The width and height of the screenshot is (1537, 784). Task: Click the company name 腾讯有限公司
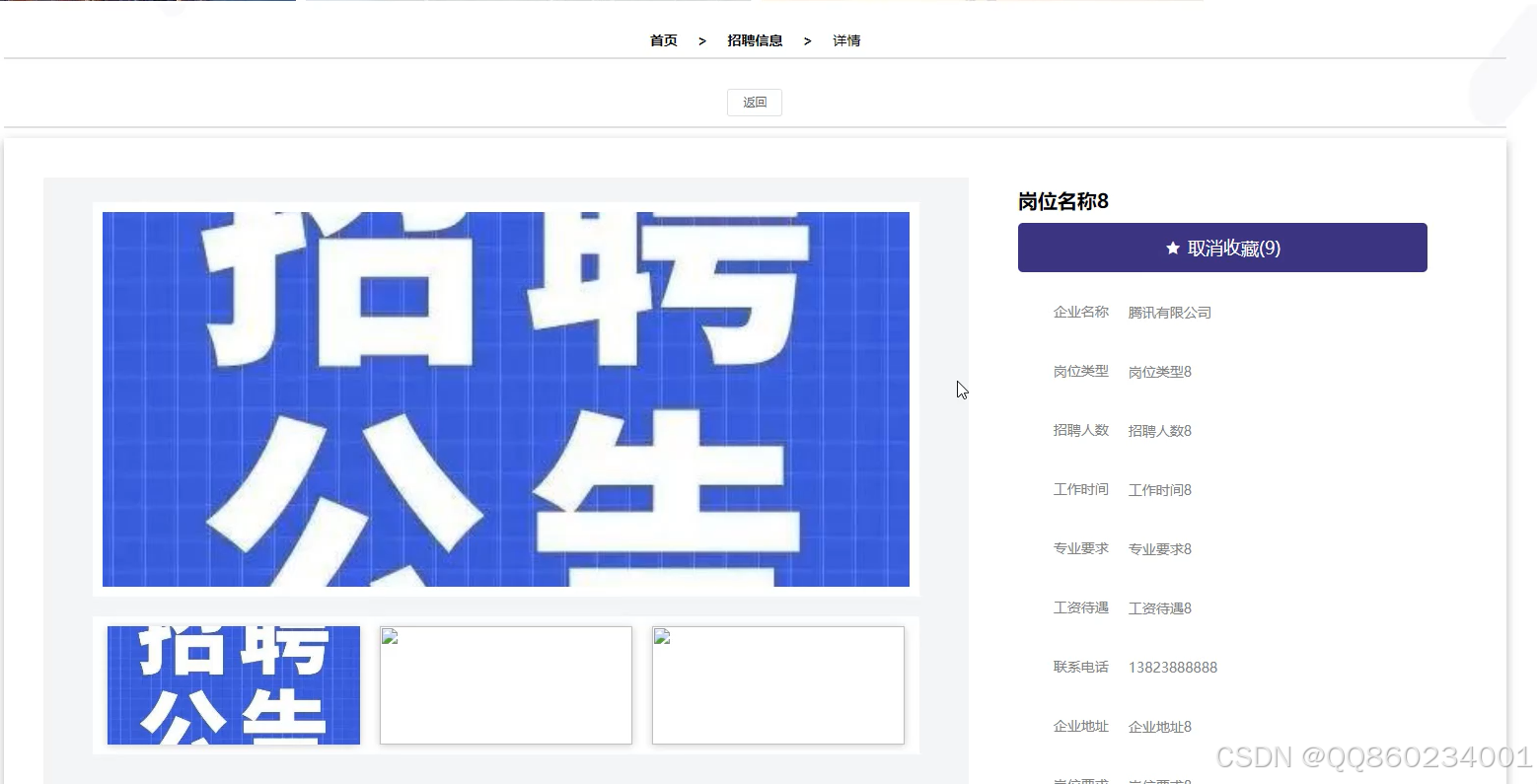[1169, 312]
